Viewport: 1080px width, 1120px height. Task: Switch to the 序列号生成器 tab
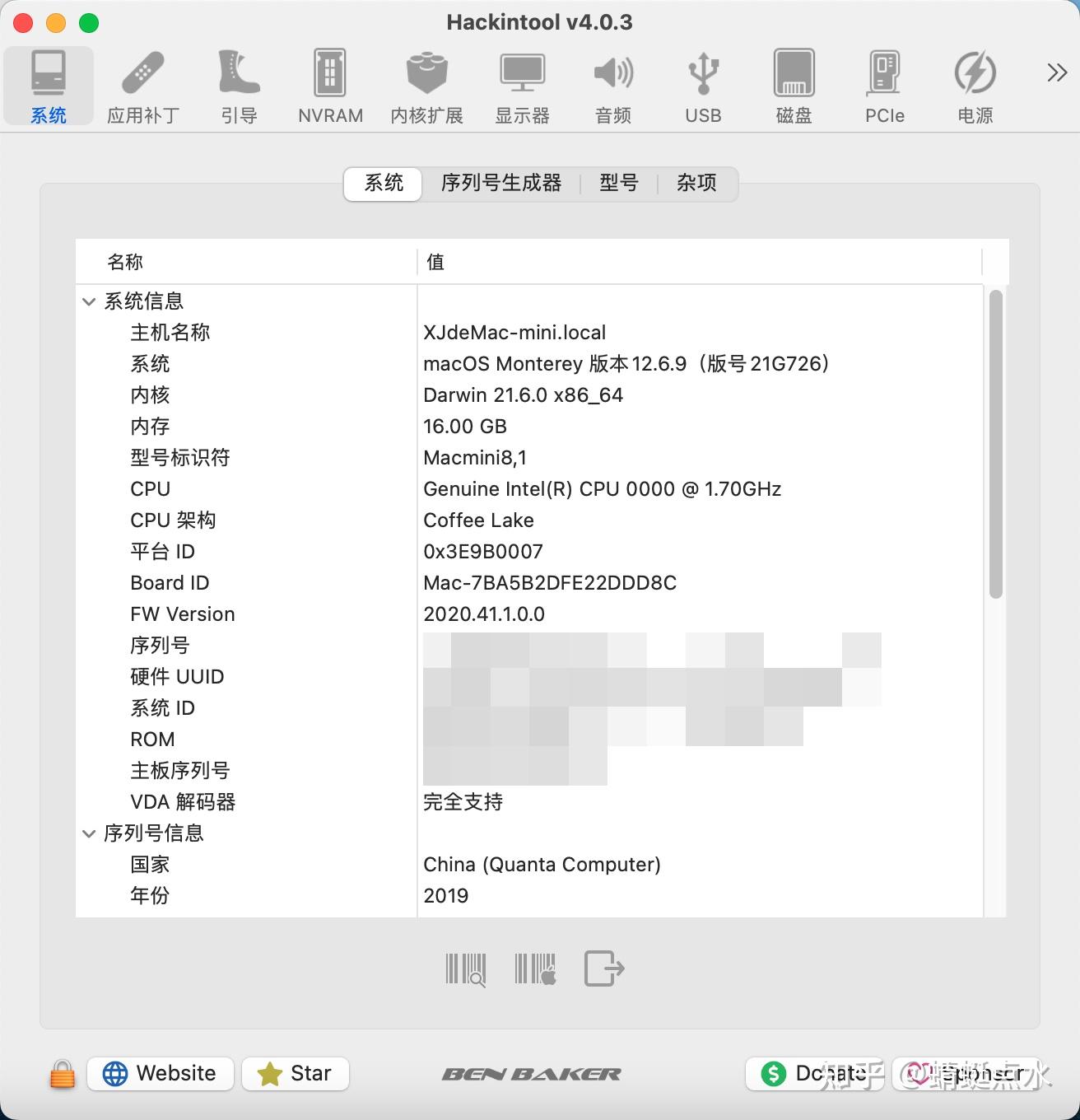click(500, 184)
